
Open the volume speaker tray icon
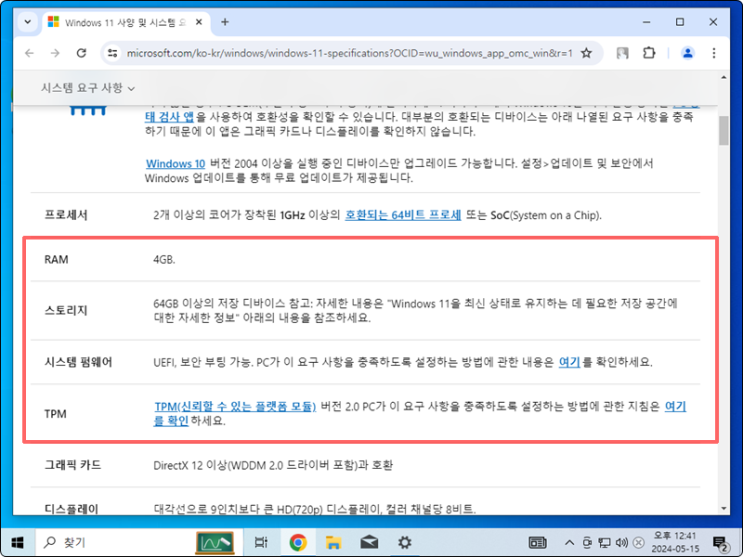pyautogui.click(x=621, y=542)
